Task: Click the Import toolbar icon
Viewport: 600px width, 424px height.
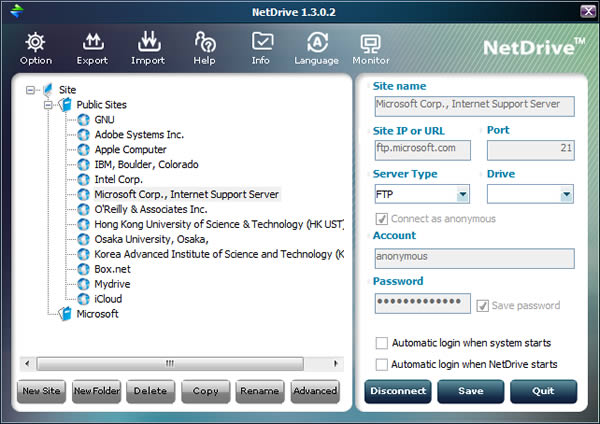Action: point(148,43)
